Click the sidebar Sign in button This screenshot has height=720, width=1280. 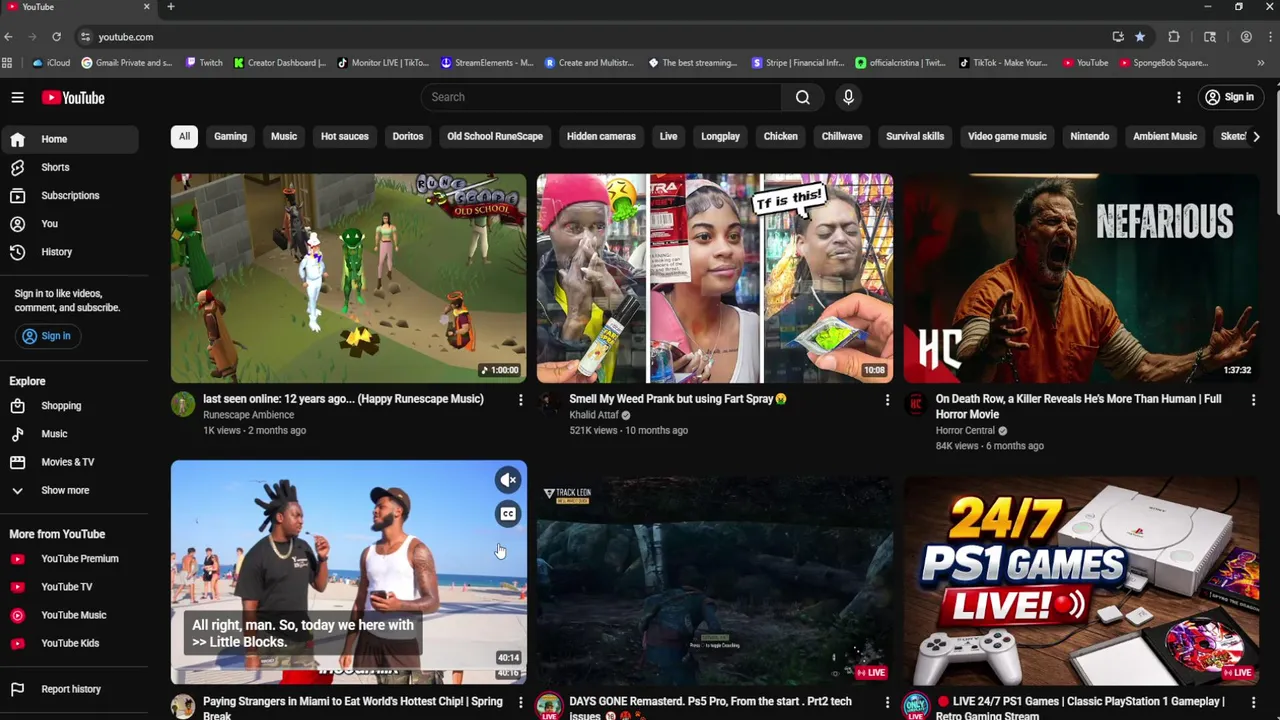[x=46, y=336]
